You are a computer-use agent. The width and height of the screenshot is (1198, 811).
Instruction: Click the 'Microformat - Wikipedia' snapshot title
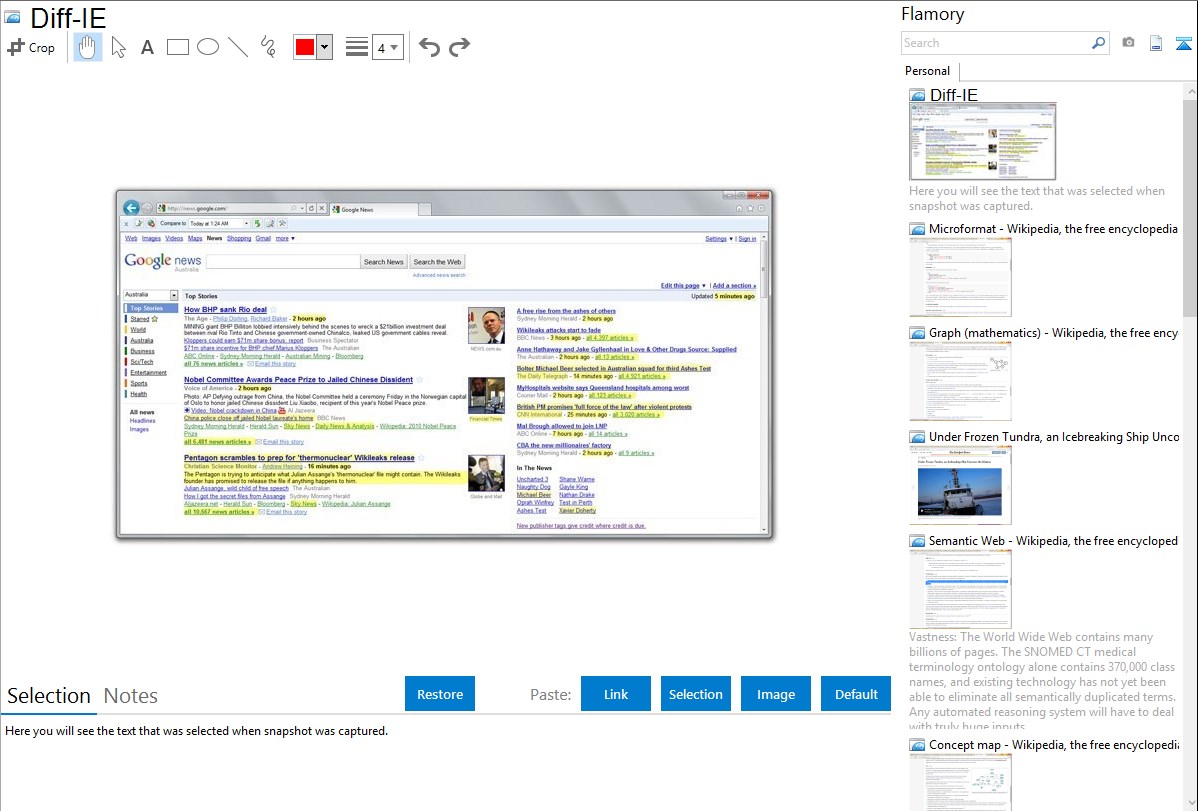[1053, 229]
